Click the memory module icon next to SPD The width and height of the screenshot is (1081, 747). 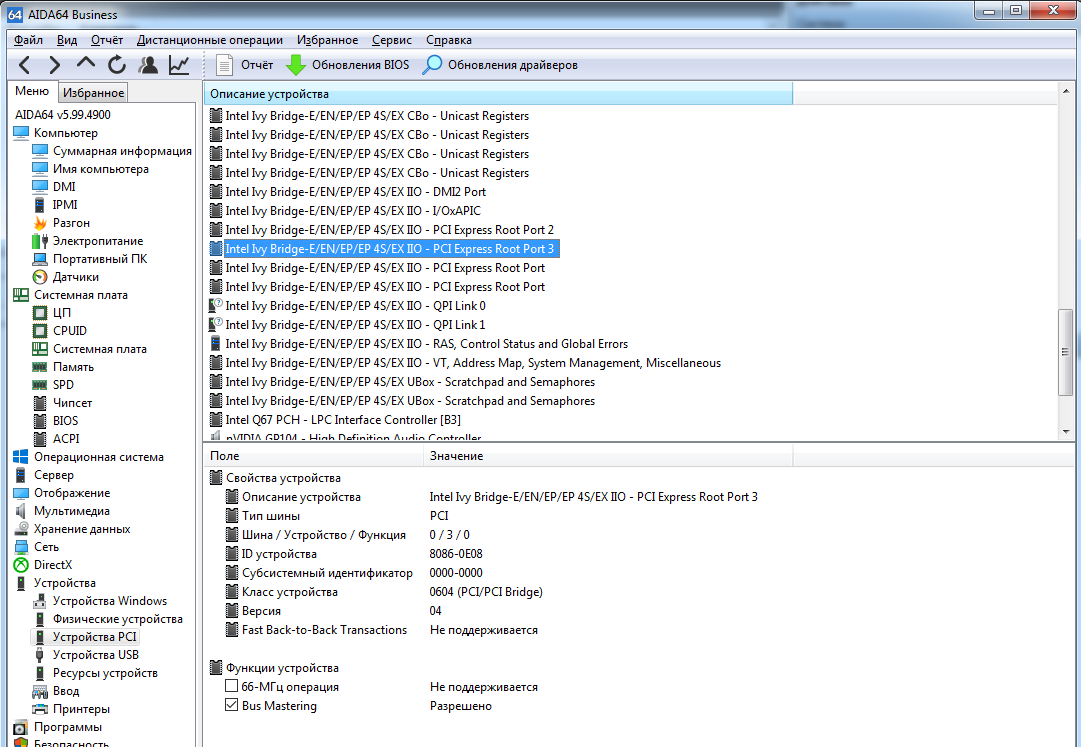click(40, 385)
